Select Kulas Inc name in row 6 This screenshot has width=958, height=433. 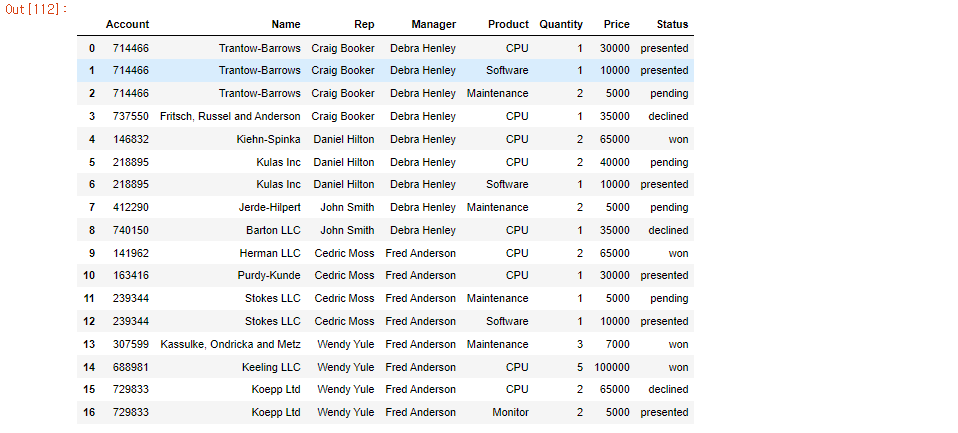point(279,184)
